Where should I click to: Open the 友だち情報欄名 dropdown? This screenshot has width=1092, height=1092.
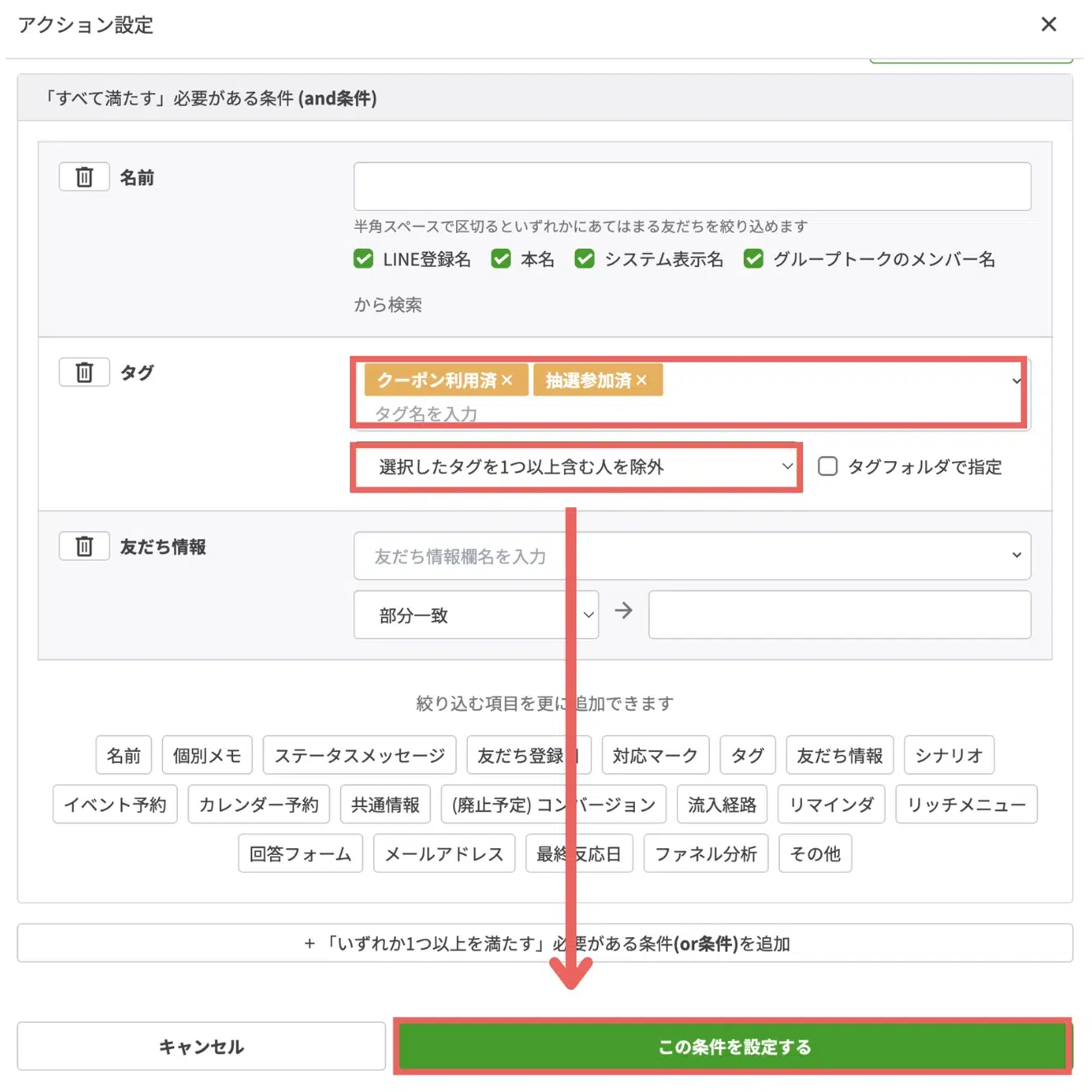692,556
